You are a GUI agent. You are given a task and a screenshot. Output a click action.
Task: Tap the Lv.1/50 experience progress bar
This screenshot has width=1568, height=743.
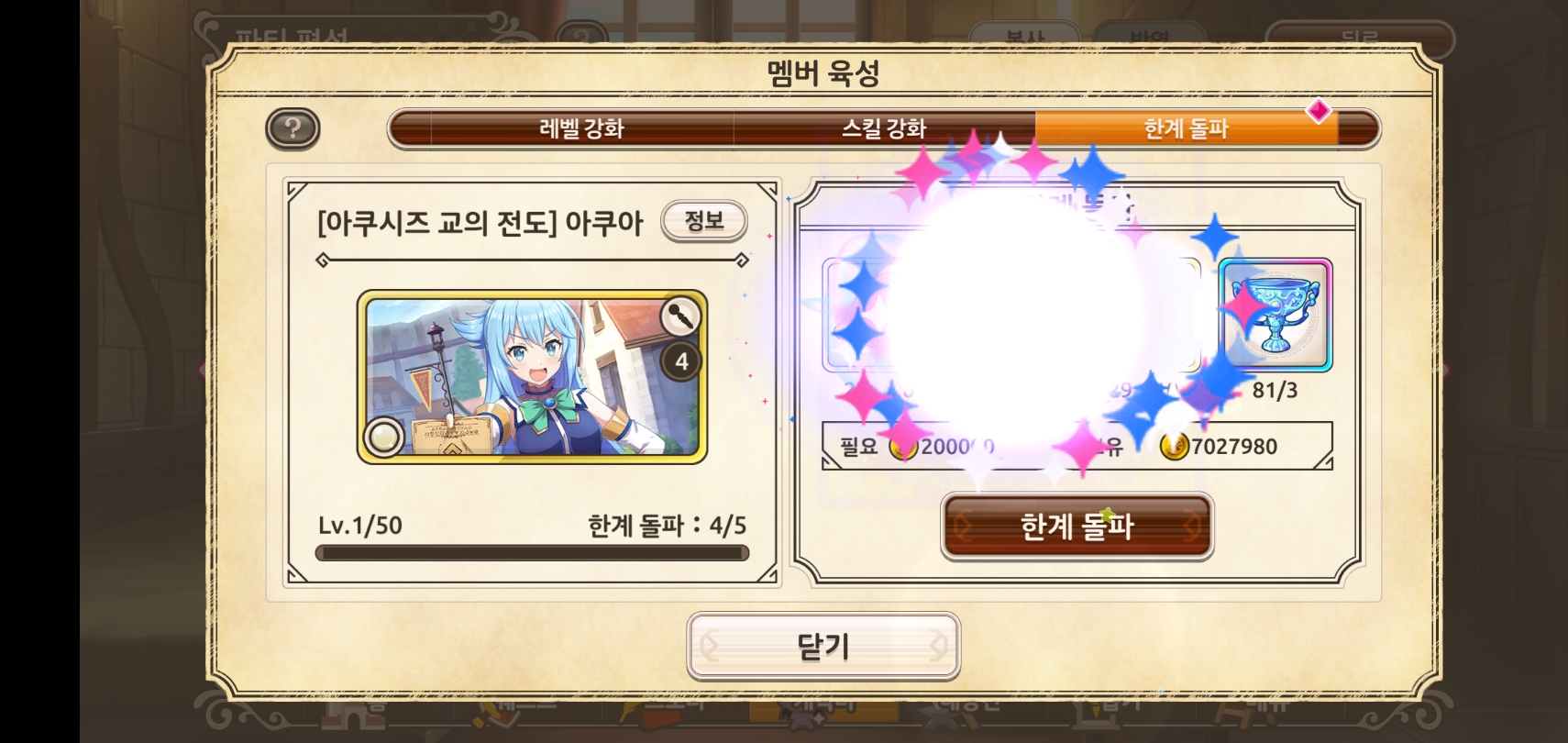coord(532,553)
